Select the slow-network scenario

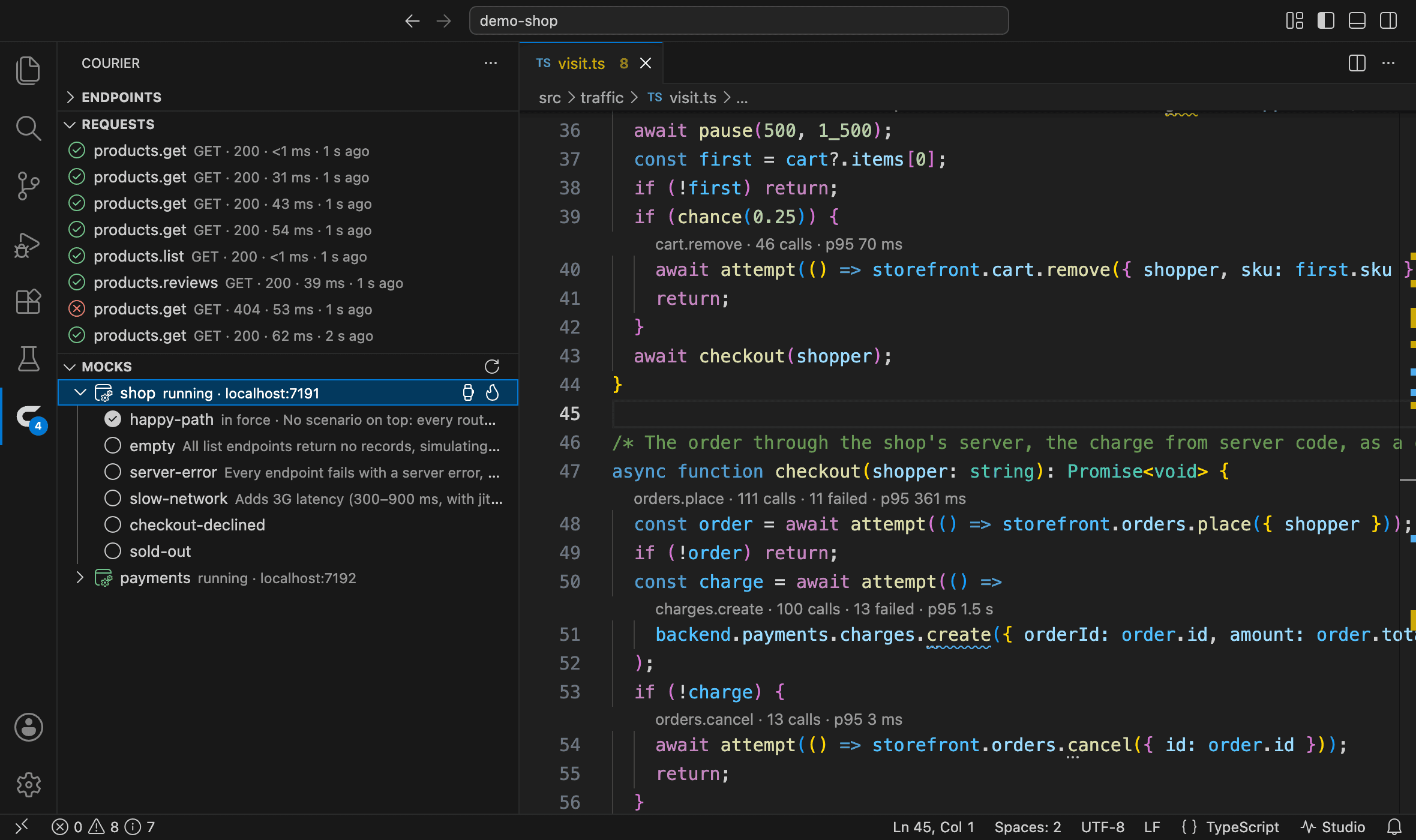288,499
